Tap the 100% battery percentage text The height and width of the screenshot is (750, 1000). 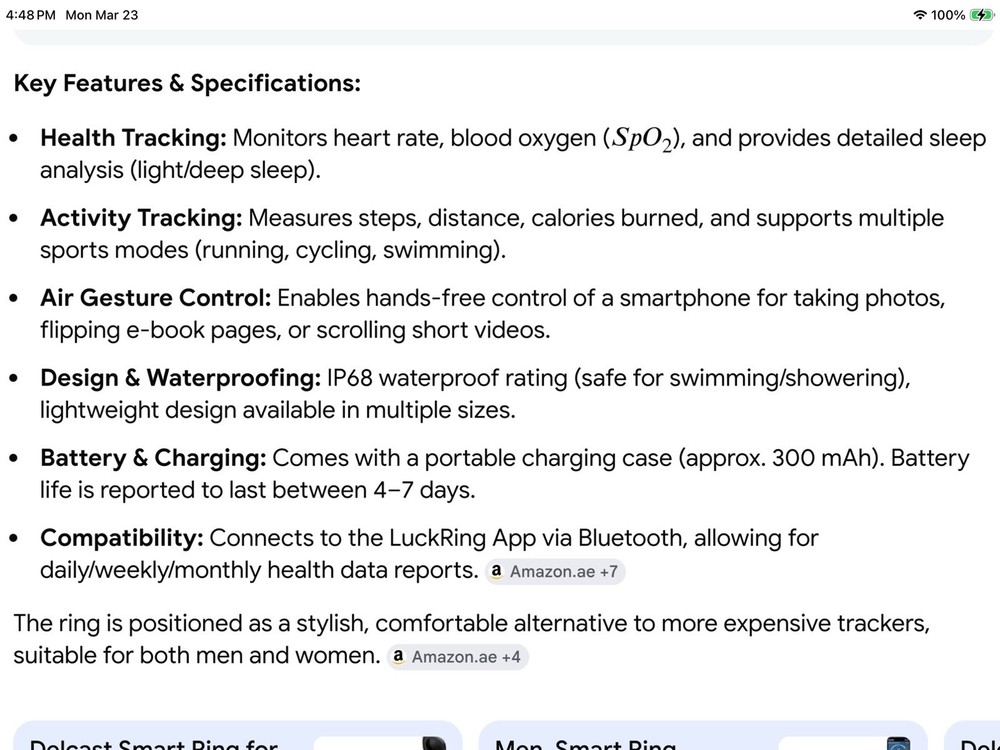[948, 15]
